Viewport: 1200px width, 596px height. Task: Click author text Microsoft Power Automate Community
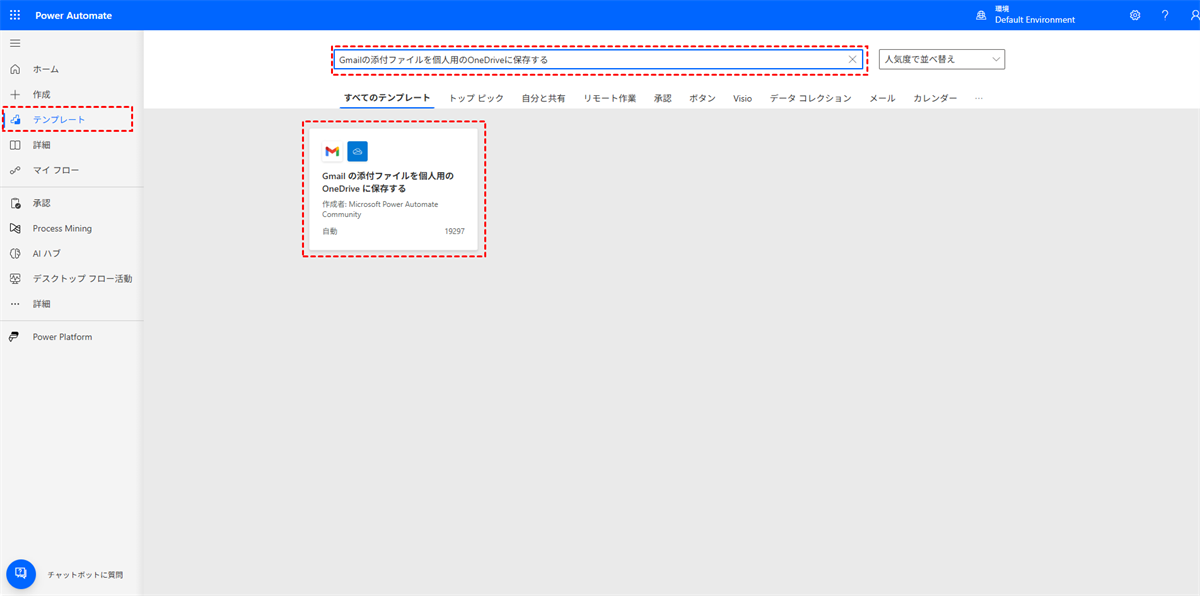click(x=380, y=209)
